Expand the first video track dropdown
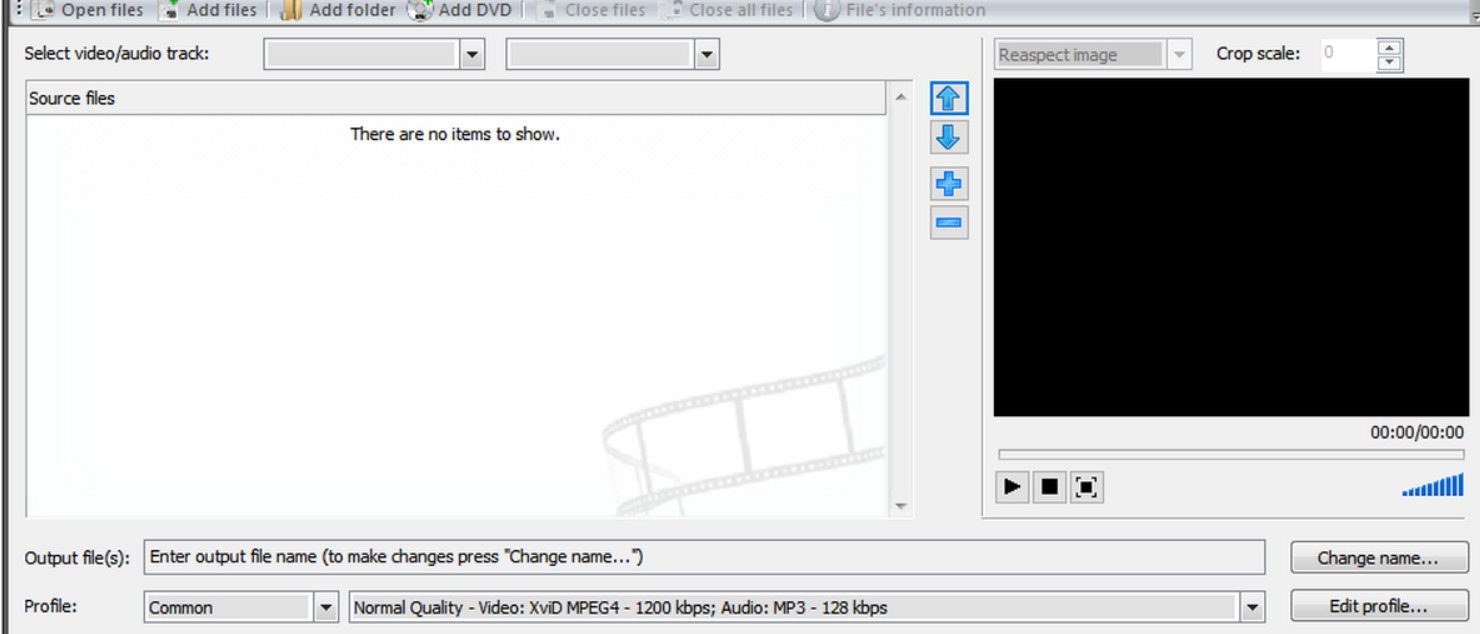Screen dimensions: 1480x634 point(473,55)
